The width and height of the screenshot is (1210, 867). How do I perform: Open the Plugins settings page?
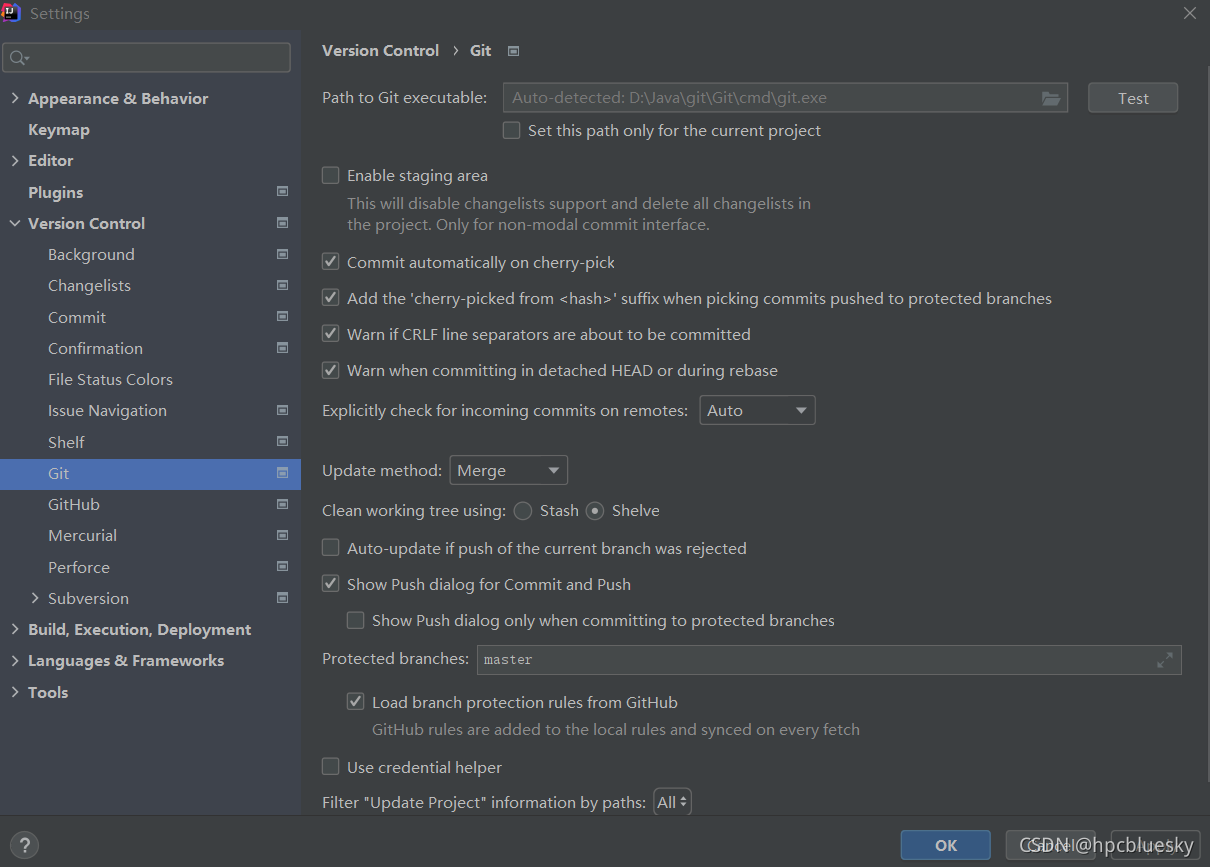[x=55, y=192]
